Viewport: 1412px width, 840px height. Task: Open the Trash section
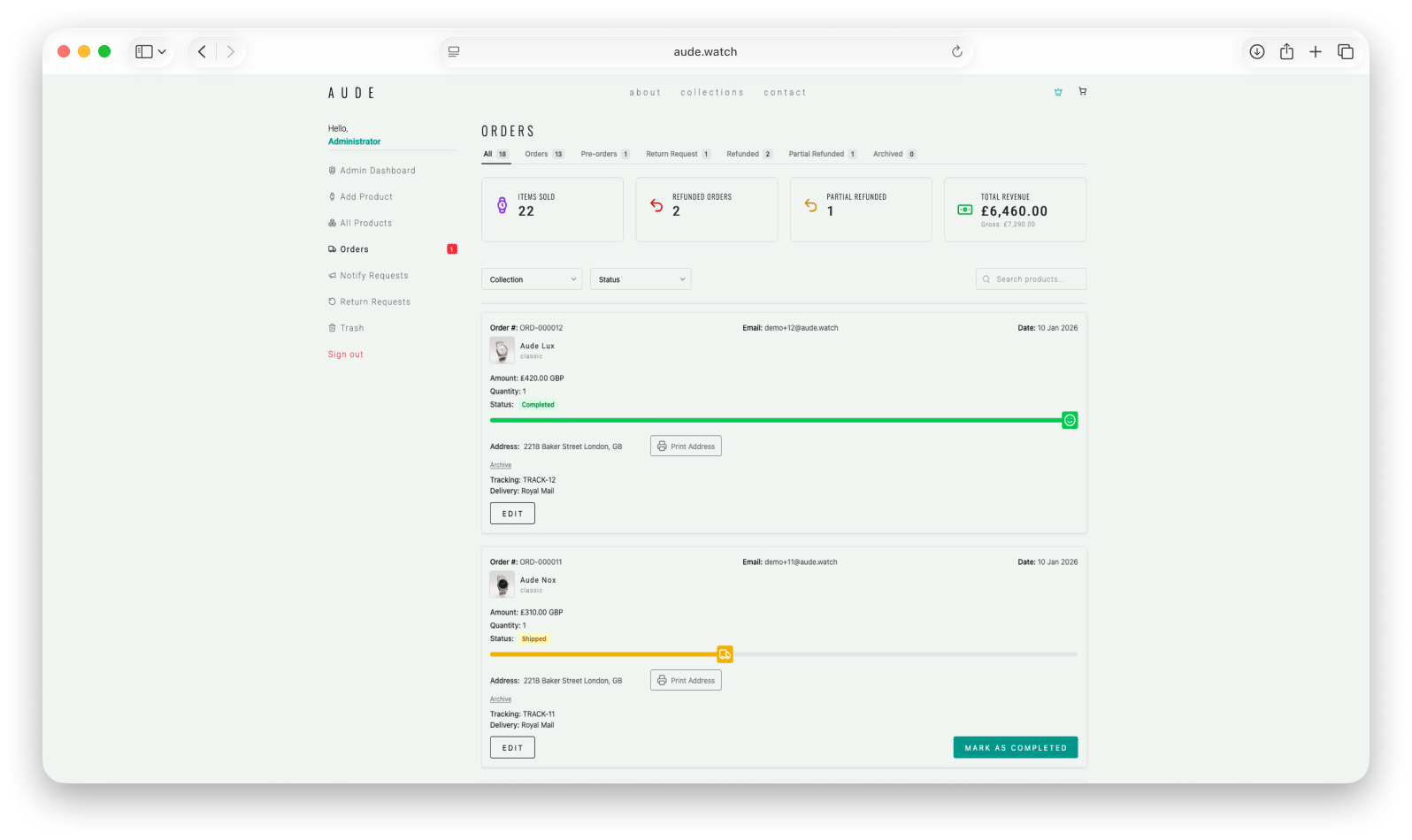346,328
